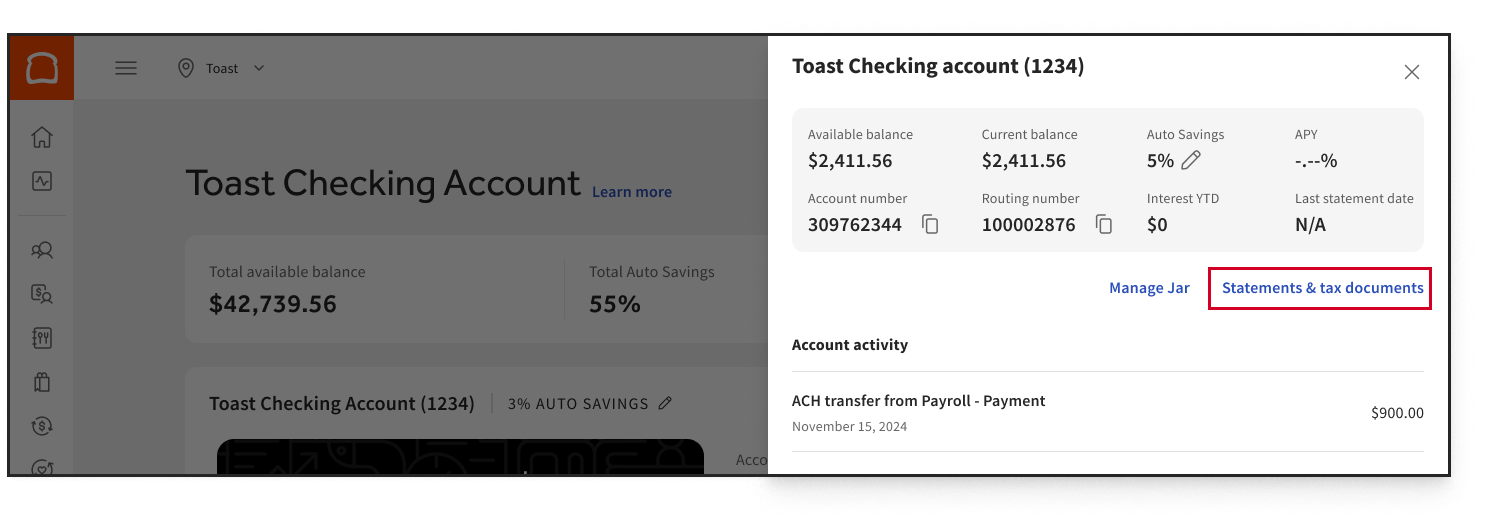Image resolution: width=1492 pixels, height=528 pixels.
Task: Open the menus fork-and-knife sidebar icon
Action: tap(42, 338)
